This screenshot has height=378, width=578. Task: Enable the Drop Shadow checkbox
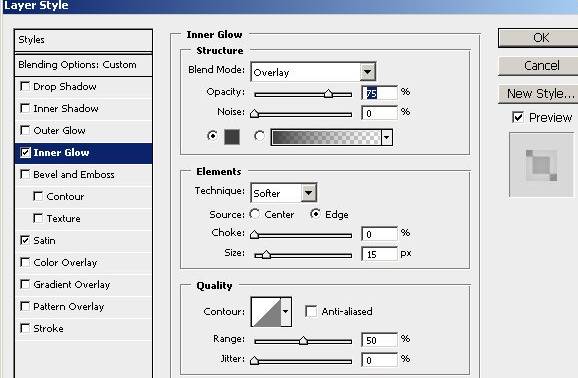[x=25, y=87]
